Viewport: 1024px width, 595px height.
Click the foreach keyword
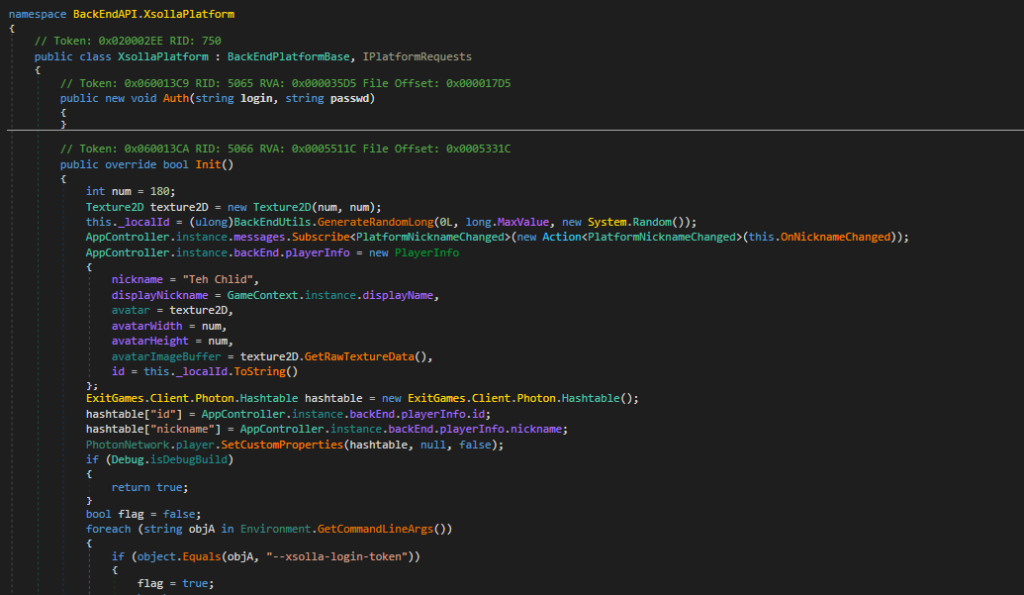[108, 528]
